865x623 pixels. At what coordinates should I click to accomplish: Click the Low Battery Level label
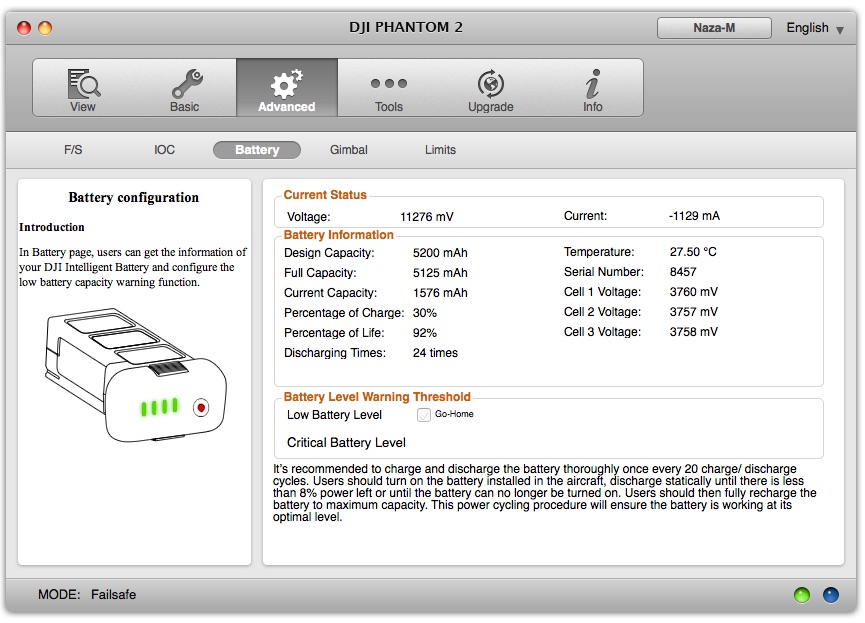pos(334,415)
